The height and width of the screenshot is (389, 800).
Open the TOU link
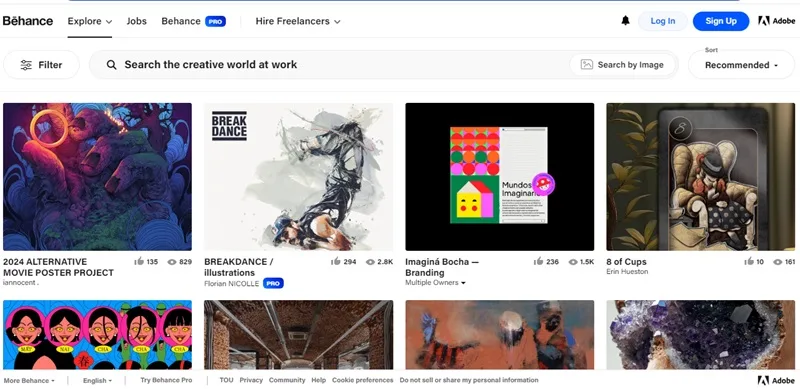[x=226, y=380]
